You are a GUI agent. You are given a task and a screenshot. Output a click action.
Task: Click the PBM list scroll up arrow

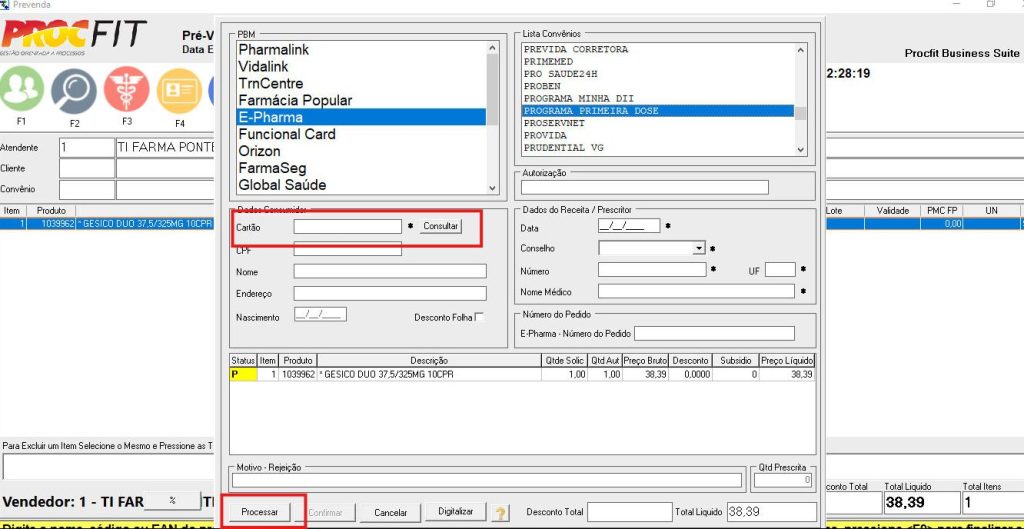[x=492, y=48]
